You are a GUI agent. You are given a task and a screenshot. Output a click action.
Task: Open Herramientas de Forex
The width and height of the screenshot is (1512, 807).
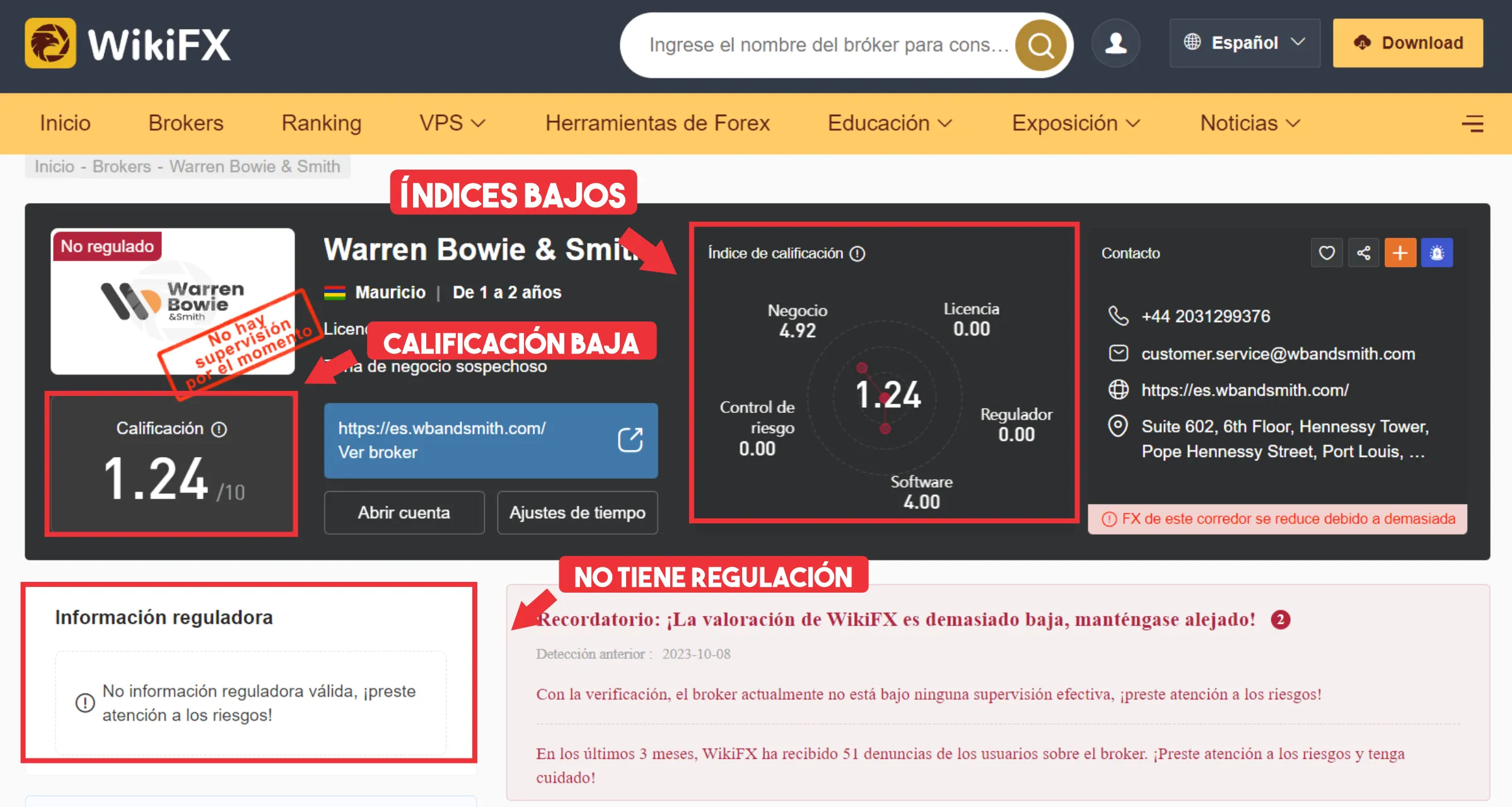658,123
